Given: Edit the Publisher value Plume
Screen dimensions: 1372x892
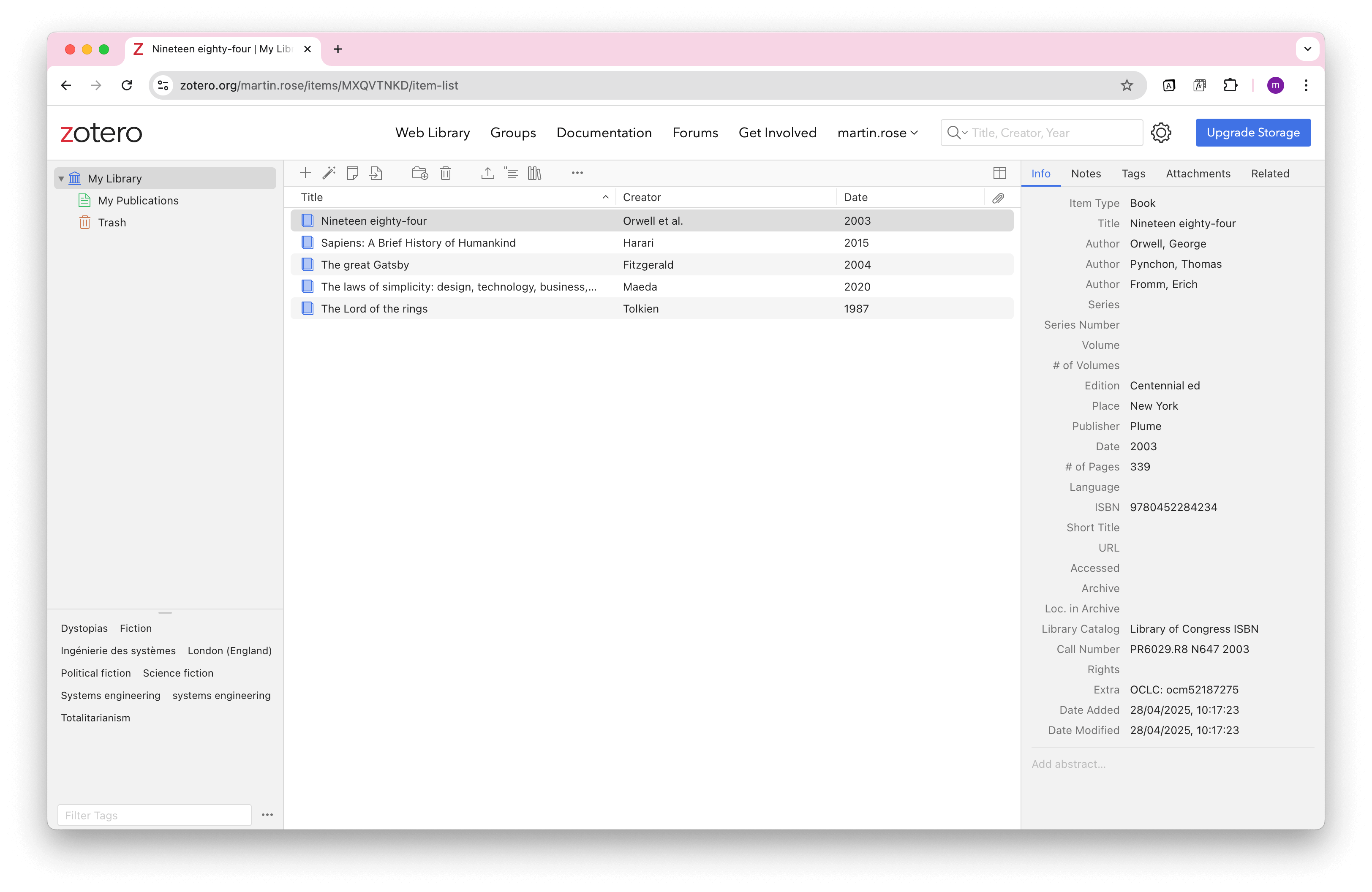Looking at the screenshot, I should coord(1145,426).
